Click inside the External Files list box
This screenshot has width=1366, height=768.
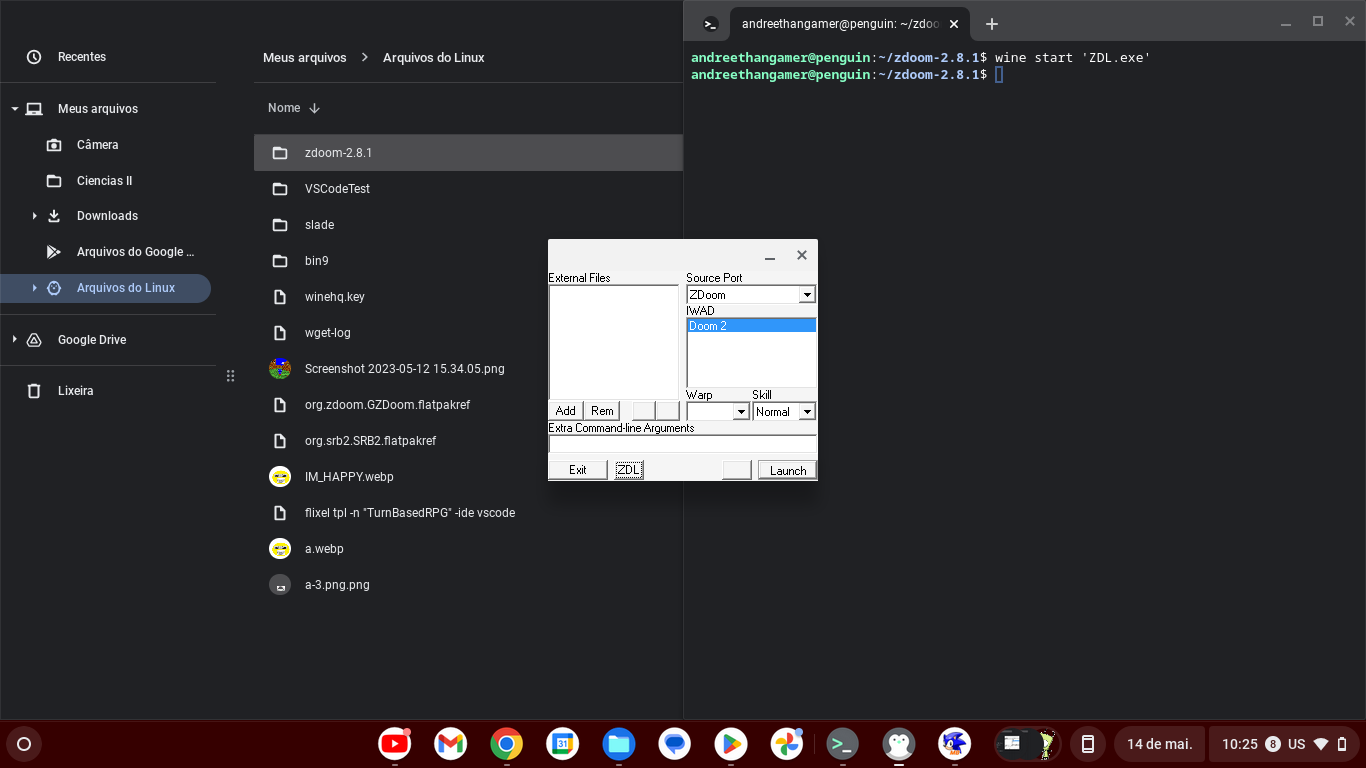click(614, 342)
